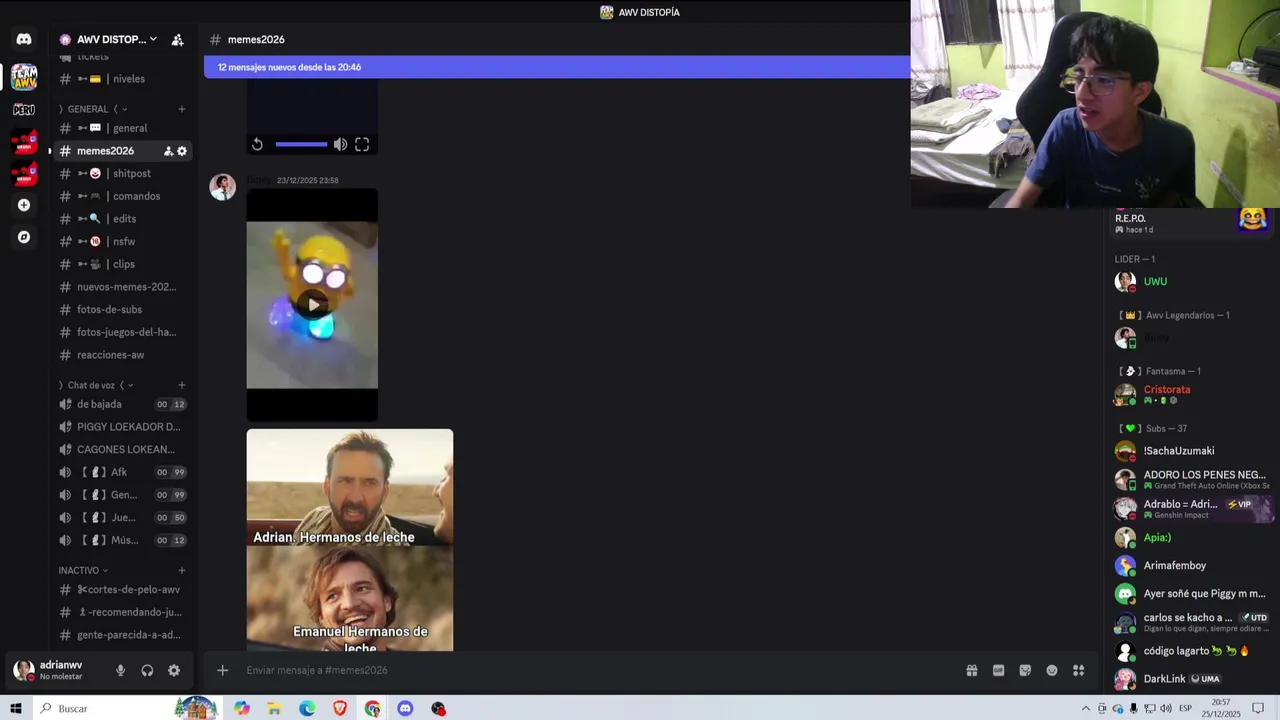
Task: Open the GIF picker
Action: (x=998, y=670)
